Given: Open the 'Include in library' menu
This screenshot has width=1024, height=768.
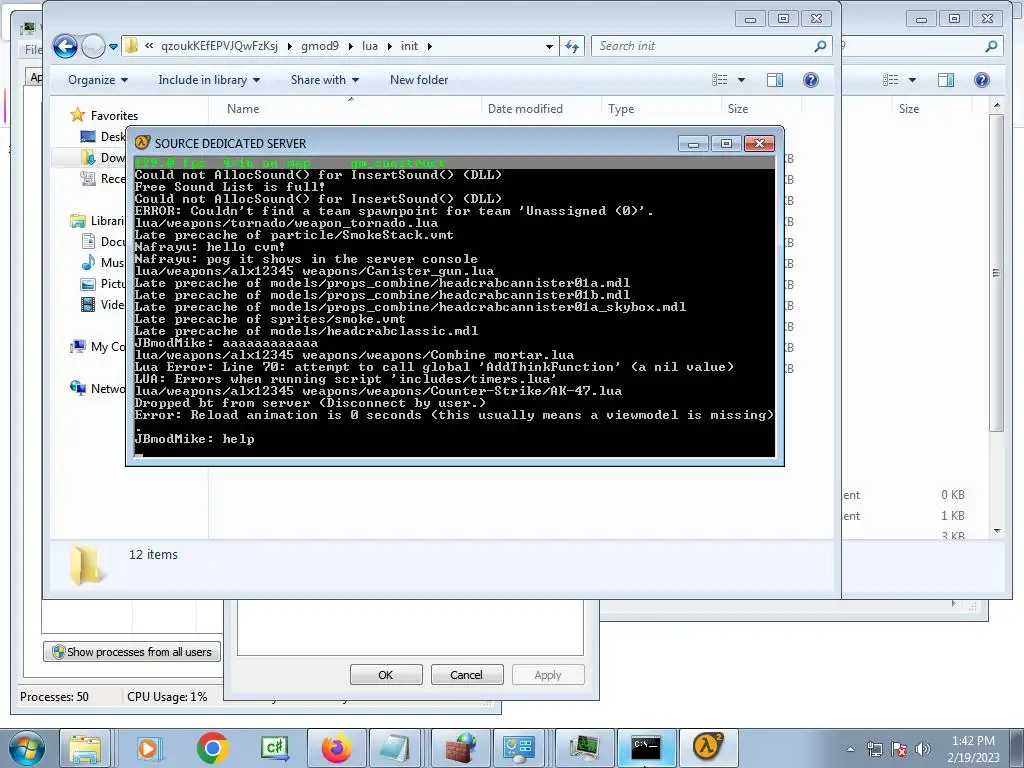Looking at the screenshot, I should [x=209, y=80].
